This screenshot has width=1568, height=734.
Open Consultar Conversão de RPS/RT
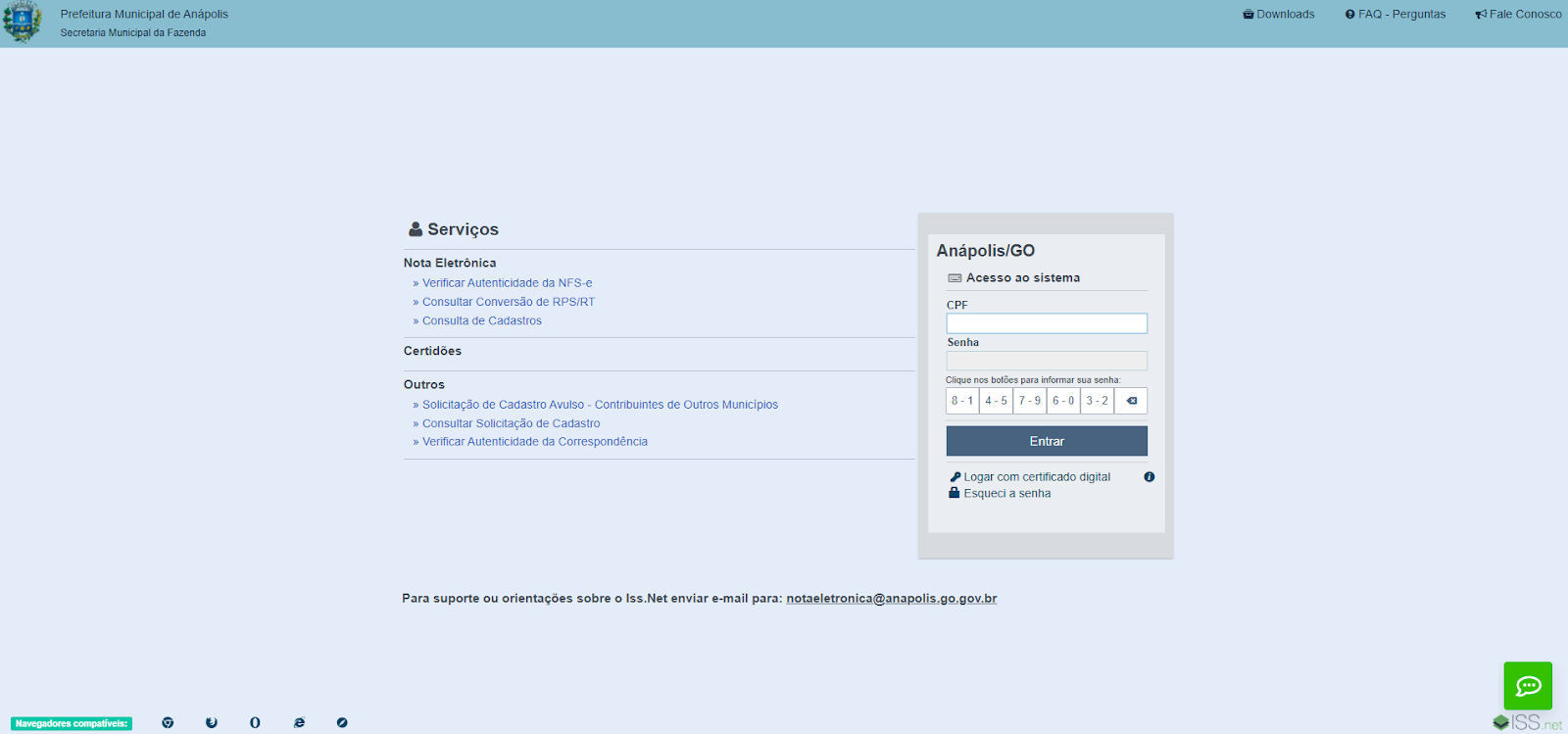[x=509, y=302]
